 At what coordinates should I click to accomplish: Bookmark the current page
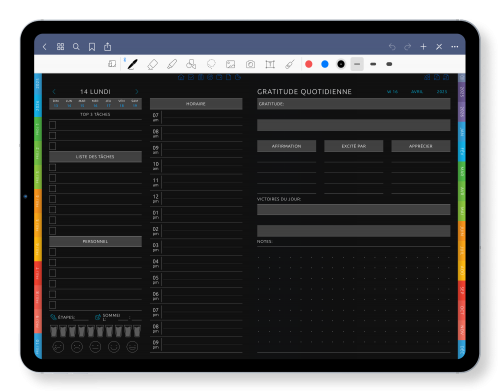coord(92,47)
